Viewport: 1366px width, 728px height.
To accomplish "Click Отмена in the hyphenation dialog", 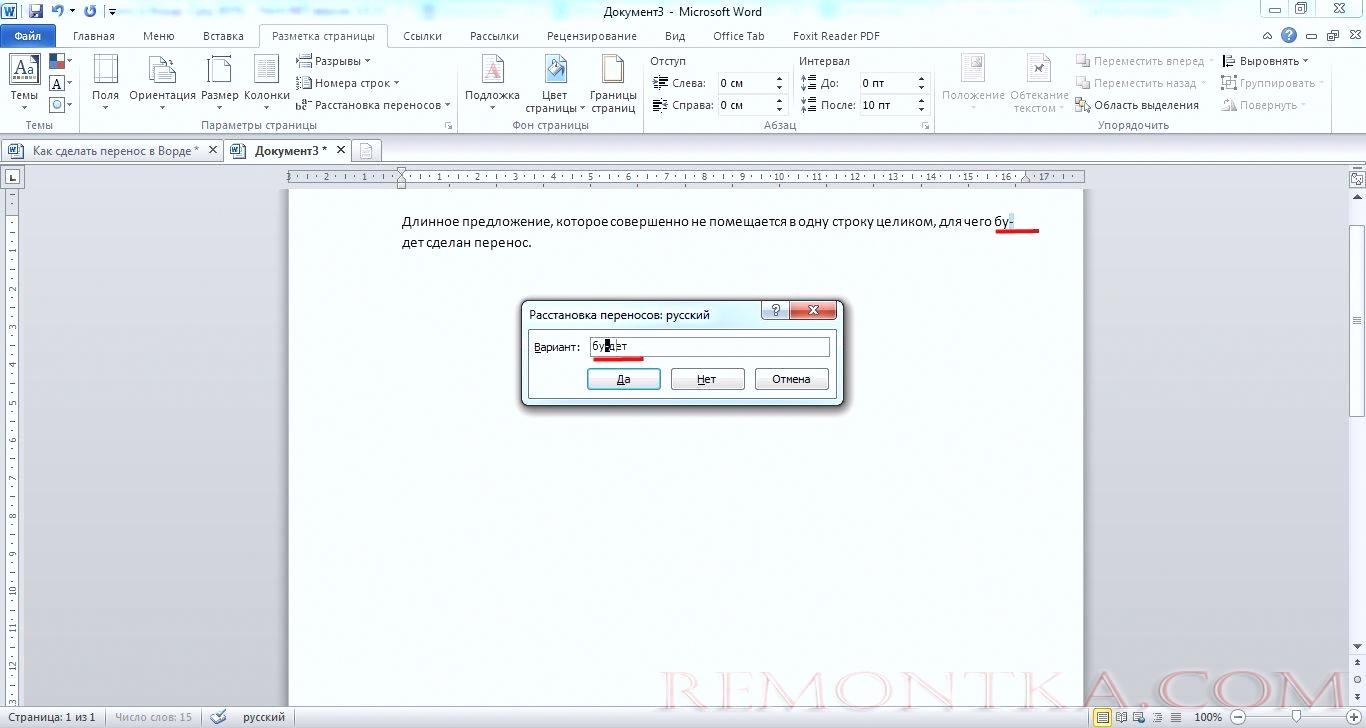I will coord(791,379).
